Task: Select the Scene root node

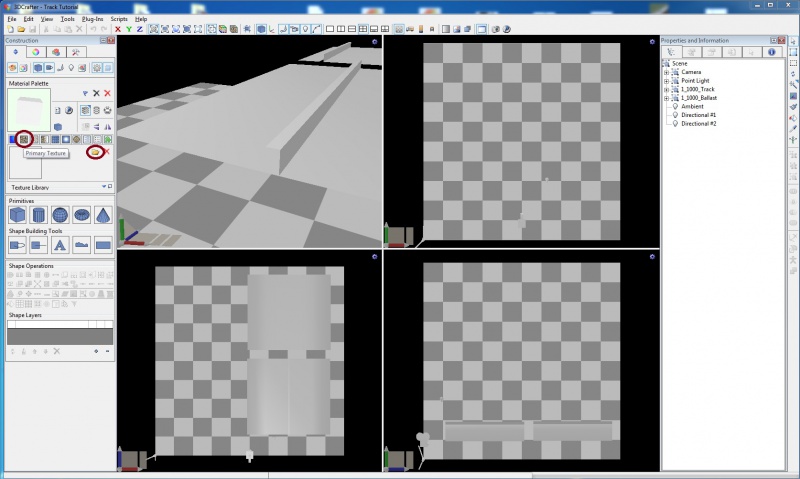Action: coord(679,64)
